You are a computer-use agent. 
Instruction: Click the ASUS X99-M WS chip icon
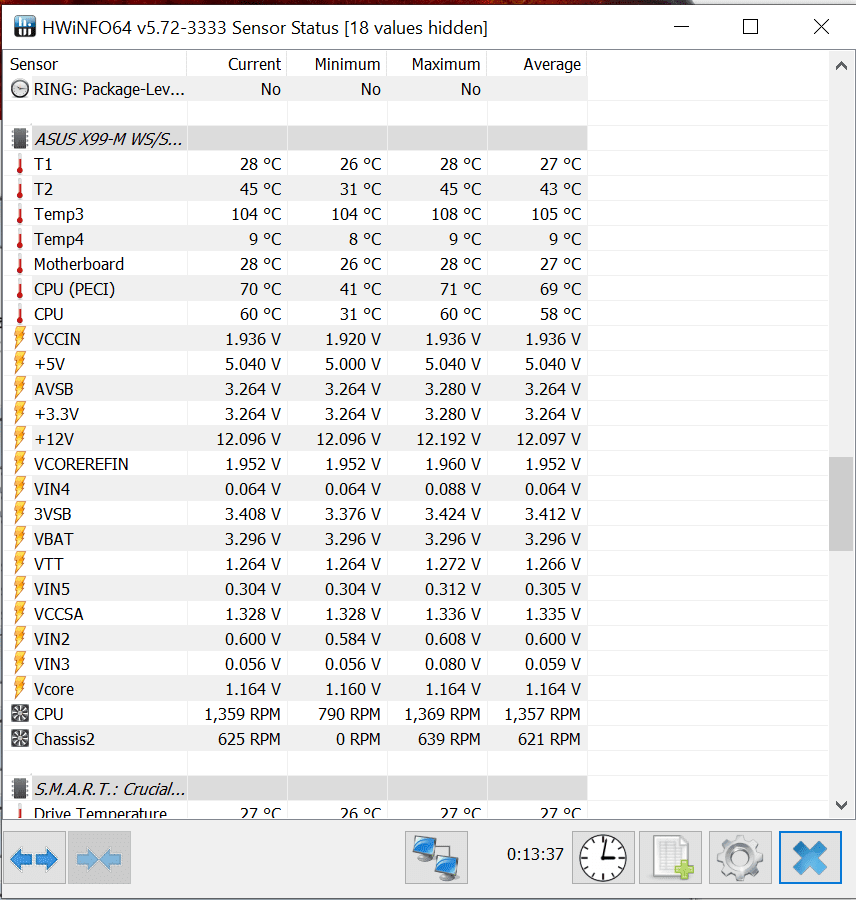20,139
